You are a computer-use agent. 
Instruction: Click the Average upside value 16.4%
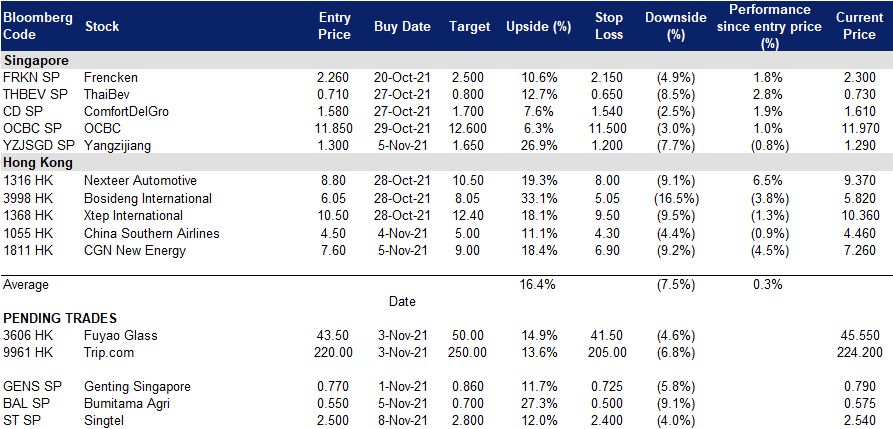[x=538, y=284]
